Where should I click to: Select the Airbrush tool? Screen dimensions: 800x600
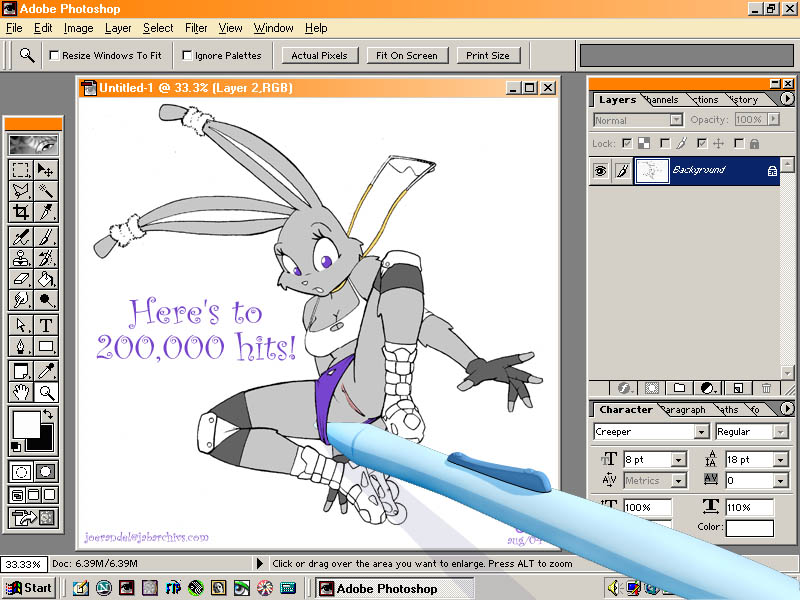(21, 237)
